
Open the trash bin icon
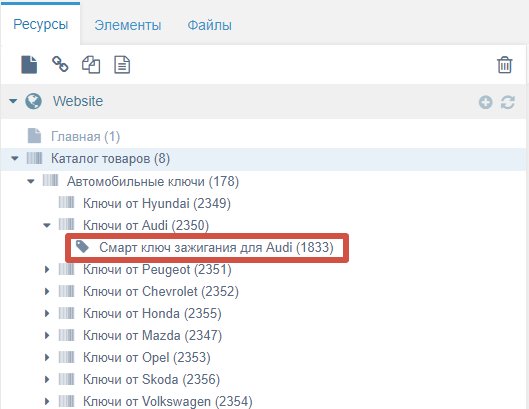[505, 64]
